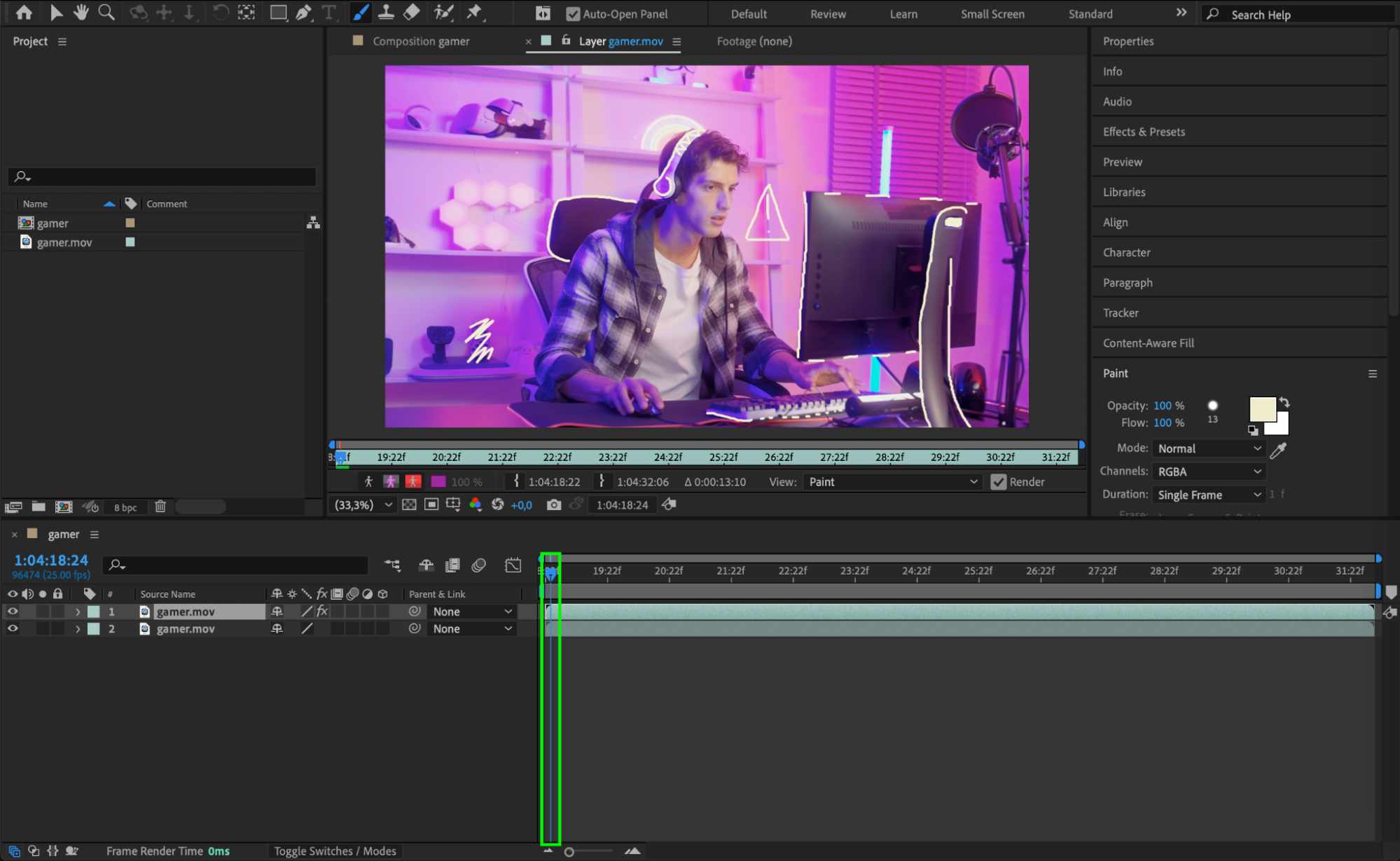Uncheck the Render checkbox
The height and width of the screenshot is (861, 1400).
[x=998, y=482]
